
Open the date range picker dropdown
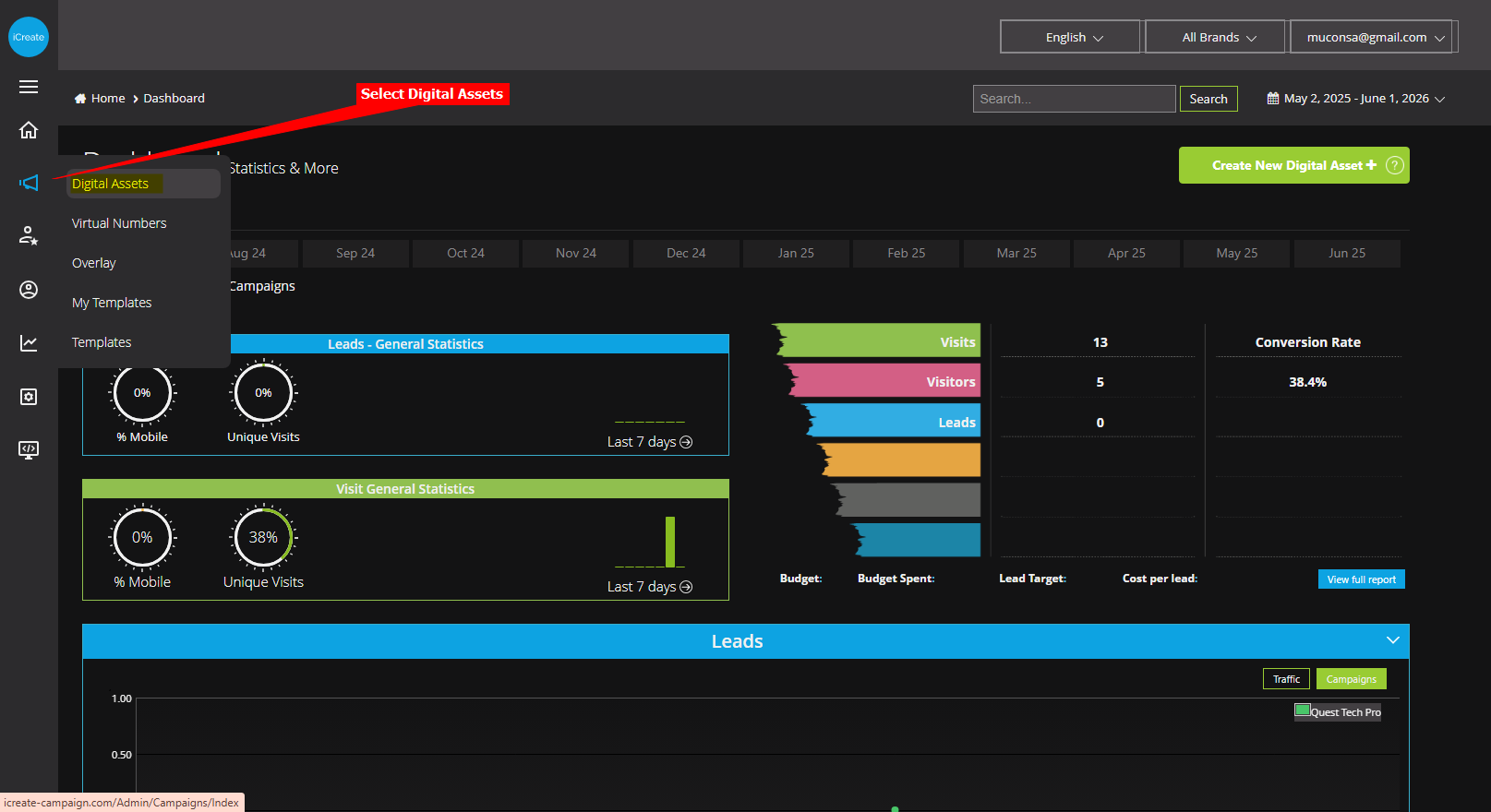pos(1355,99)
